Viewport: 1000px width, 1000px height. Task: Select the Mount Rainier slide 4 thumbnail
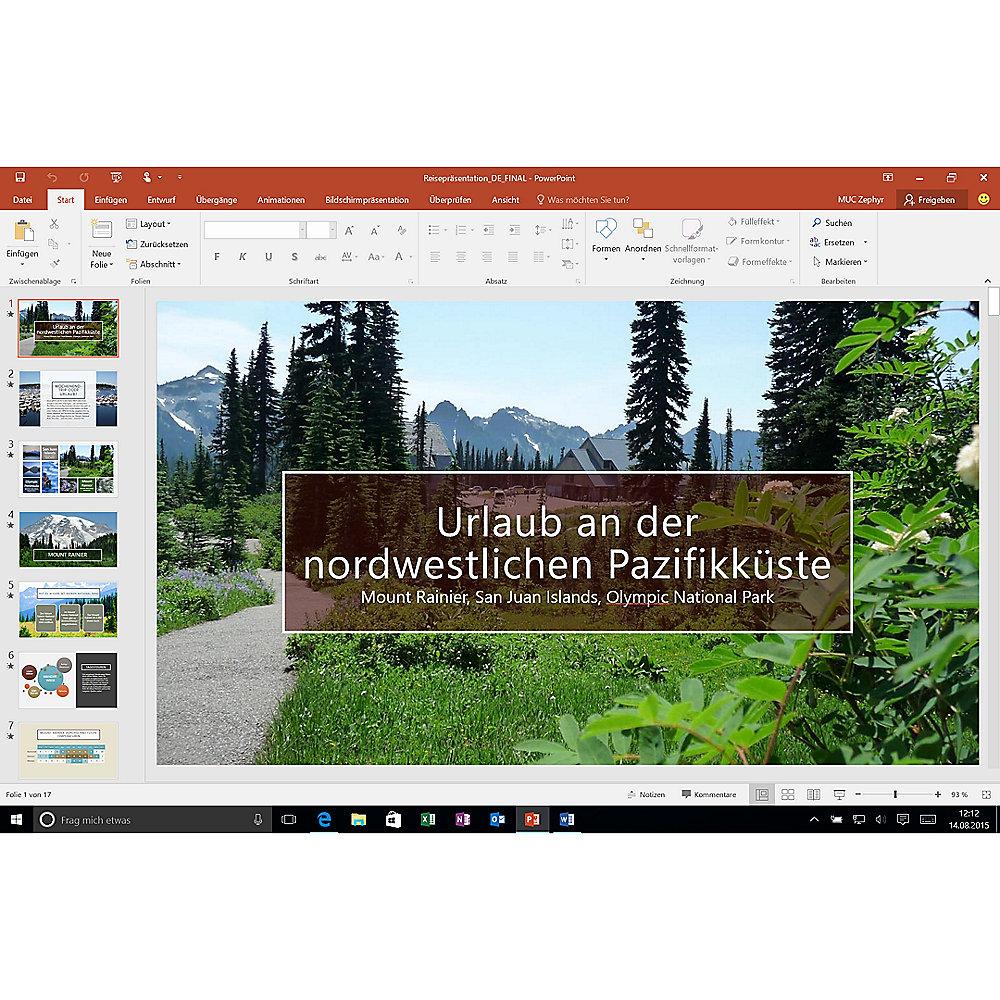68,539
